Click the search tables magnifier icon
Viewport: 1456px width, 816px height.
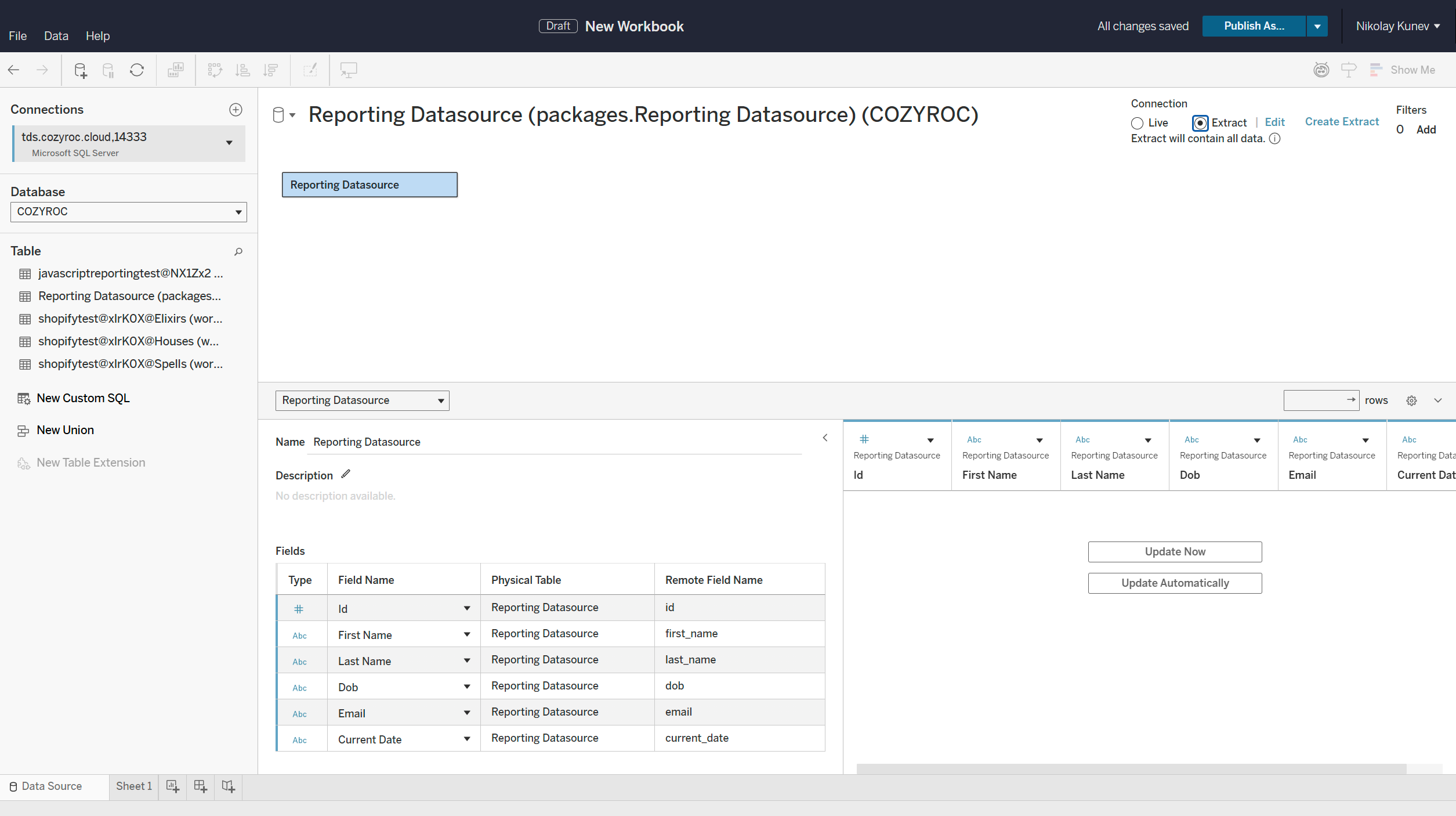pyautogui.click(x=238, y=251)
